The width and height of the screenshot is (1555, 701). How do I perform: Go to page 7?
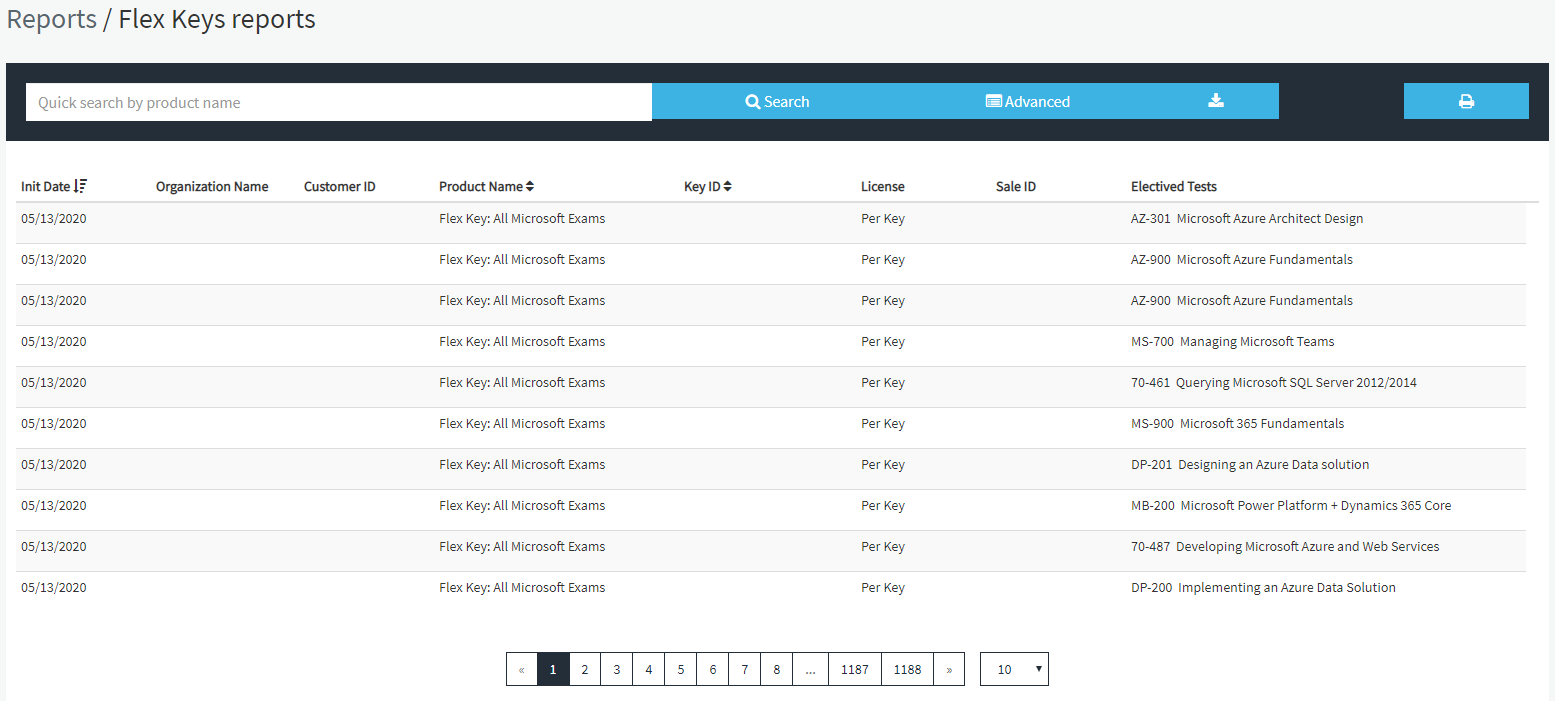[745, 669]
